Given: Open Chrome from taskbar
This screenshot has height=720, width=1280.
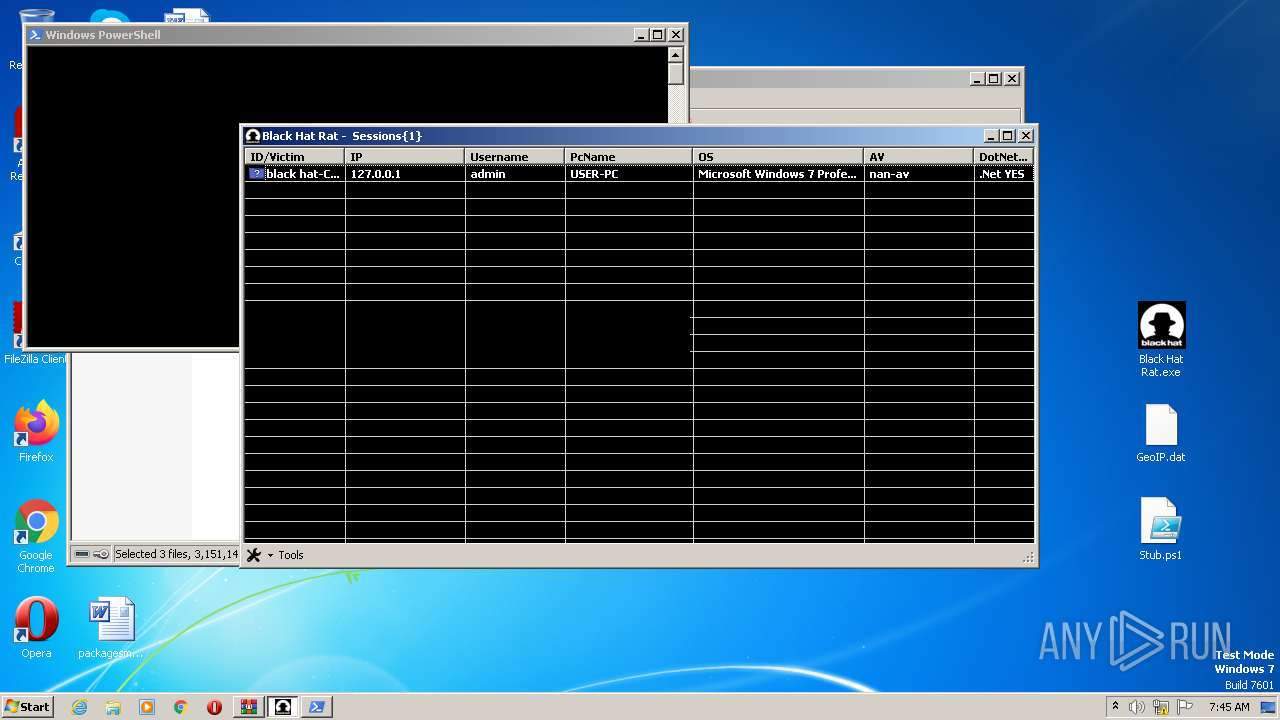Looking at the screenshot, I should pyautogui.click(x=181, y=707).
